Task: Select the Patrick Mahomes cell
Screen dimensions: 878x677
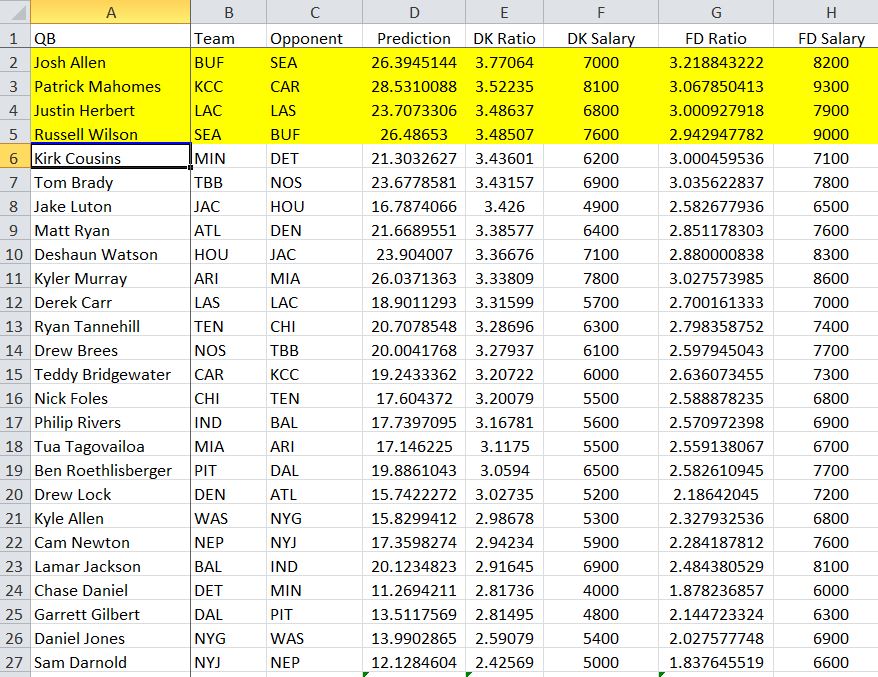Action: pyautogui.click(x=111, y=86)
